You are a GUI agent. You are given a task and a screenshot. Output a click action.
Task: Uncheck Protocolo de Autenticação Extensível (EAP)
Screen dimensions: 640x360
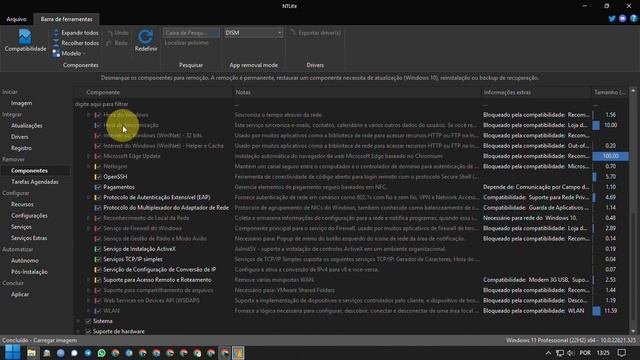(x=98, y=198)
